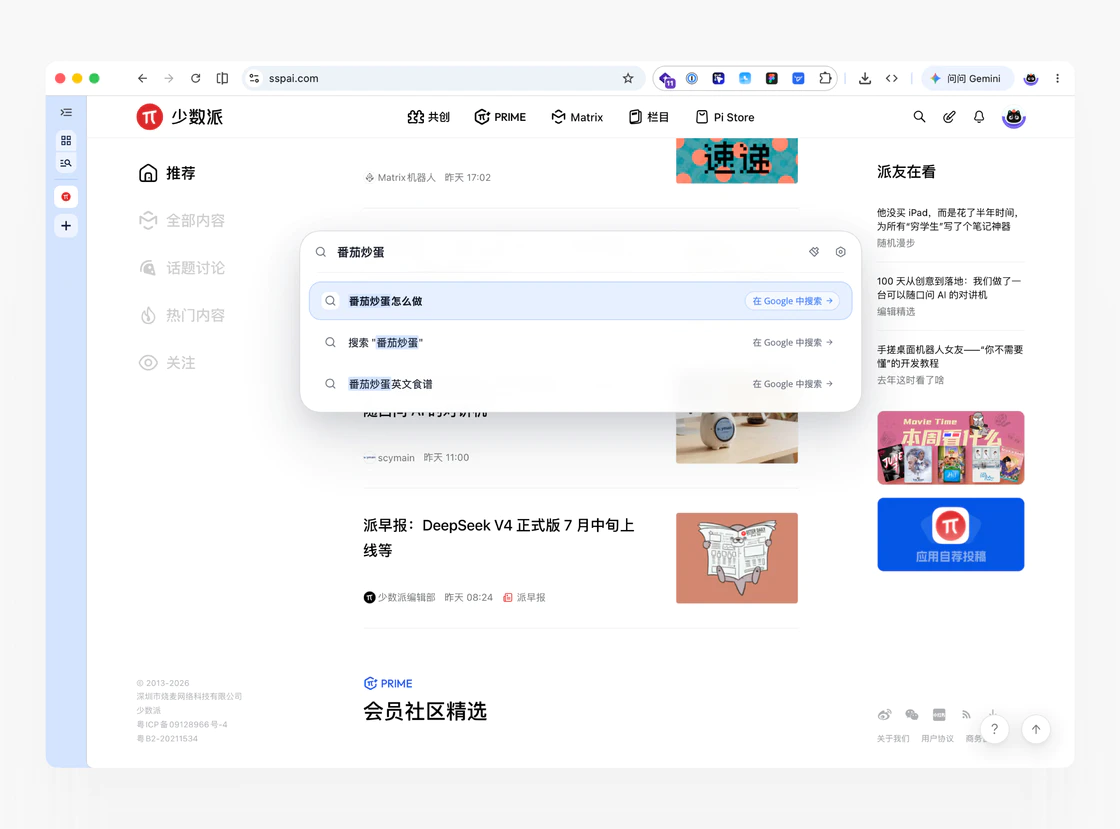
Task: Reload the sspai.com page
Action: [195, 79]
